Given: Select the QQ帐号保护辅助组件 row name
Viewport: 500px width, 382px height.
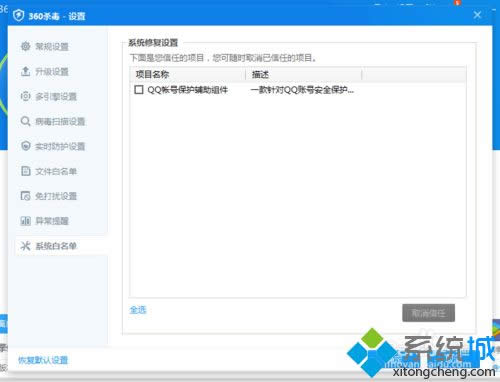Looking at the screenshot, I should (x=187, y=90).
